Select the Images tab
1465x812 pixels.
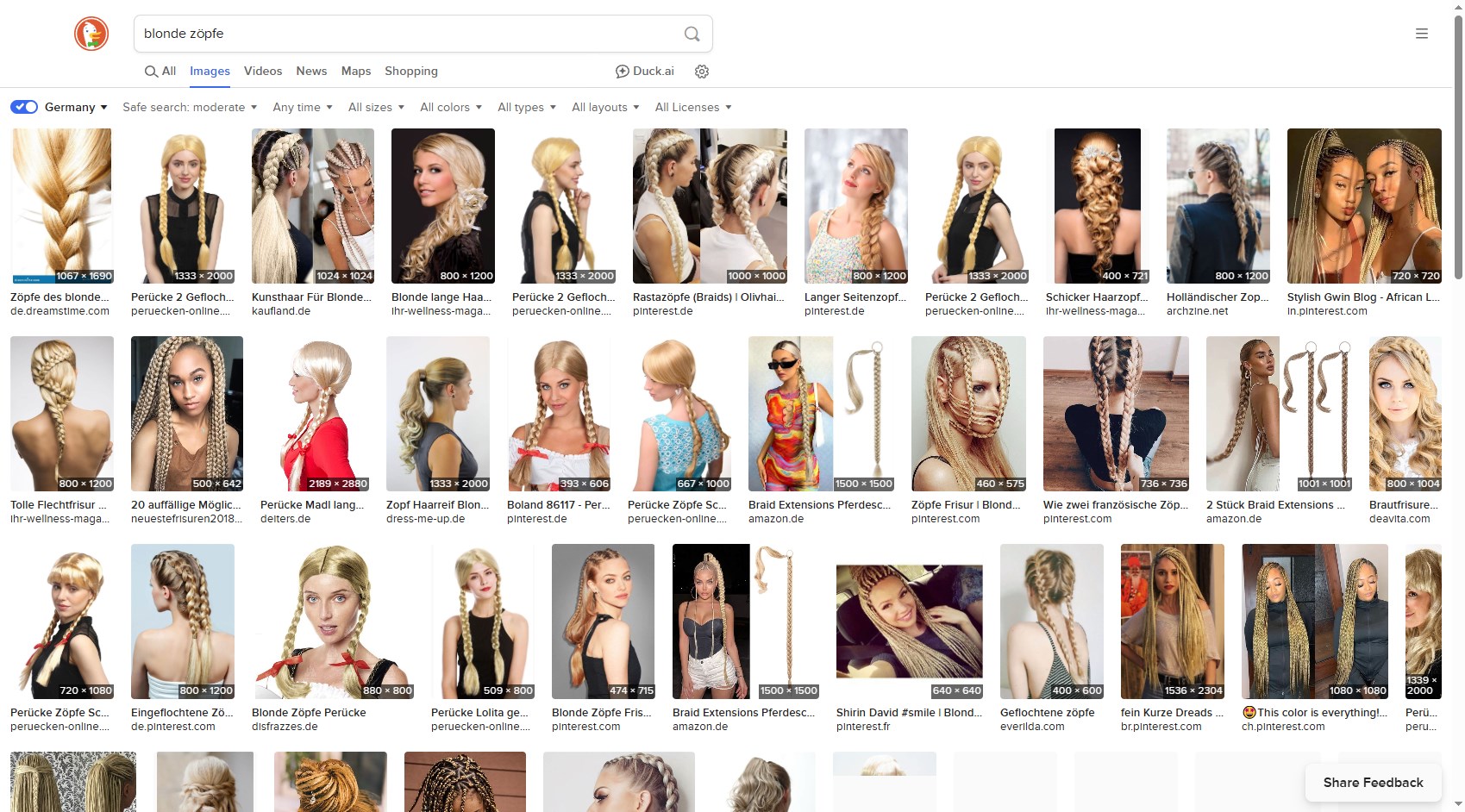210,72
